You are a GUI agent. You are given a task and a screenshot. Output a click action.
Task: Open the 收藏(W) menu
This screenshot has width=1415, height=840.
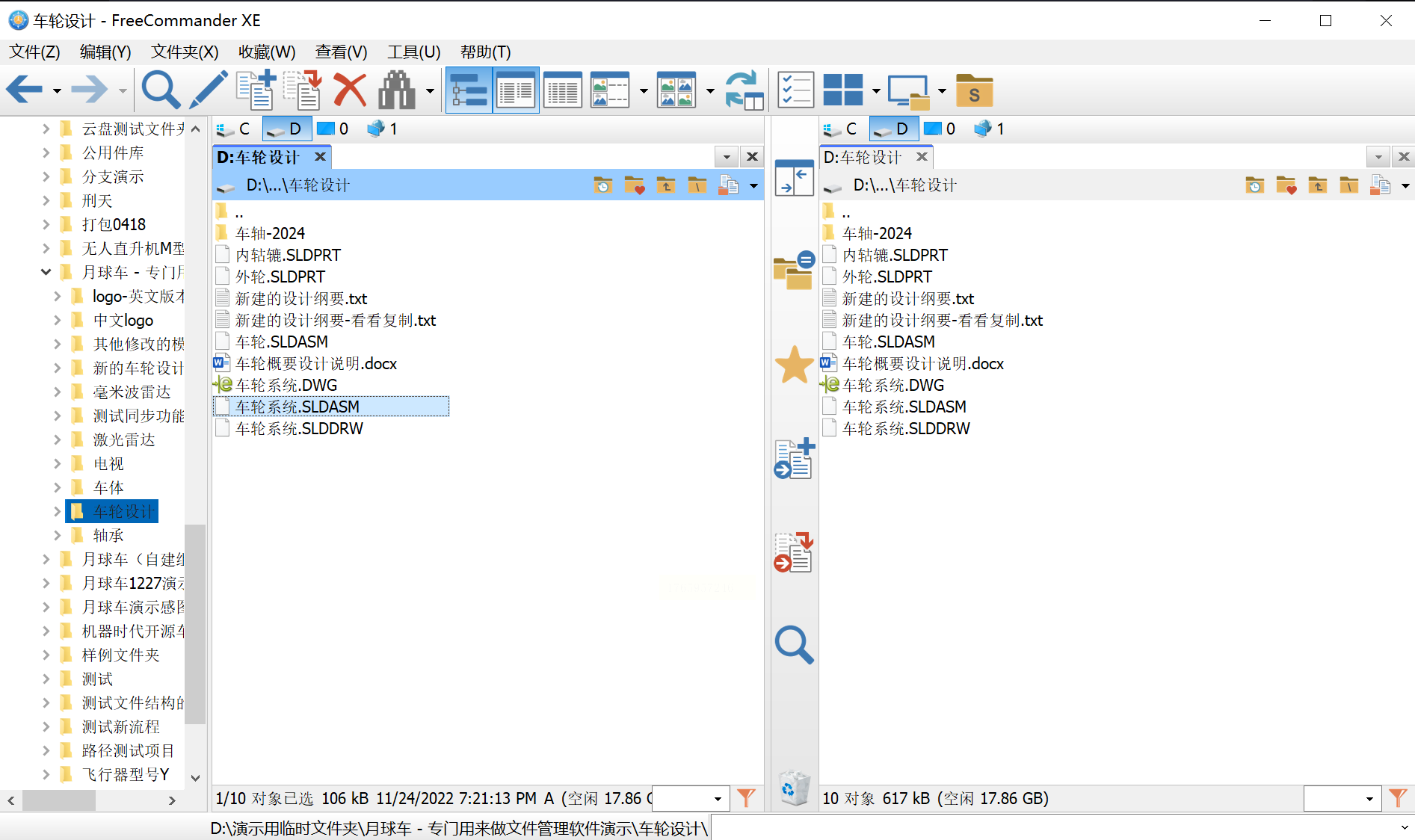coord(267,52)
